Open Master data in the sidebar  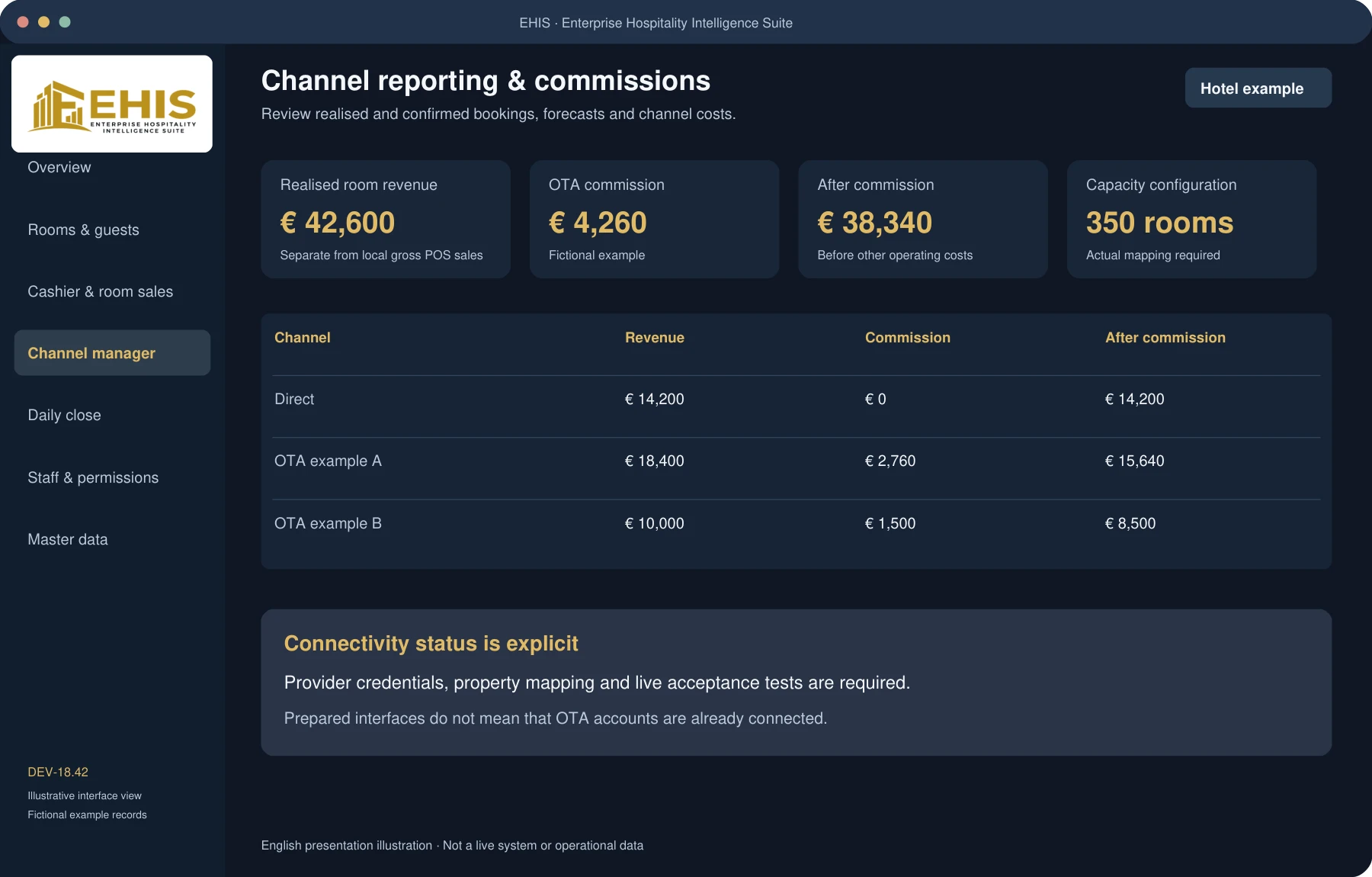tap(68, 539)
